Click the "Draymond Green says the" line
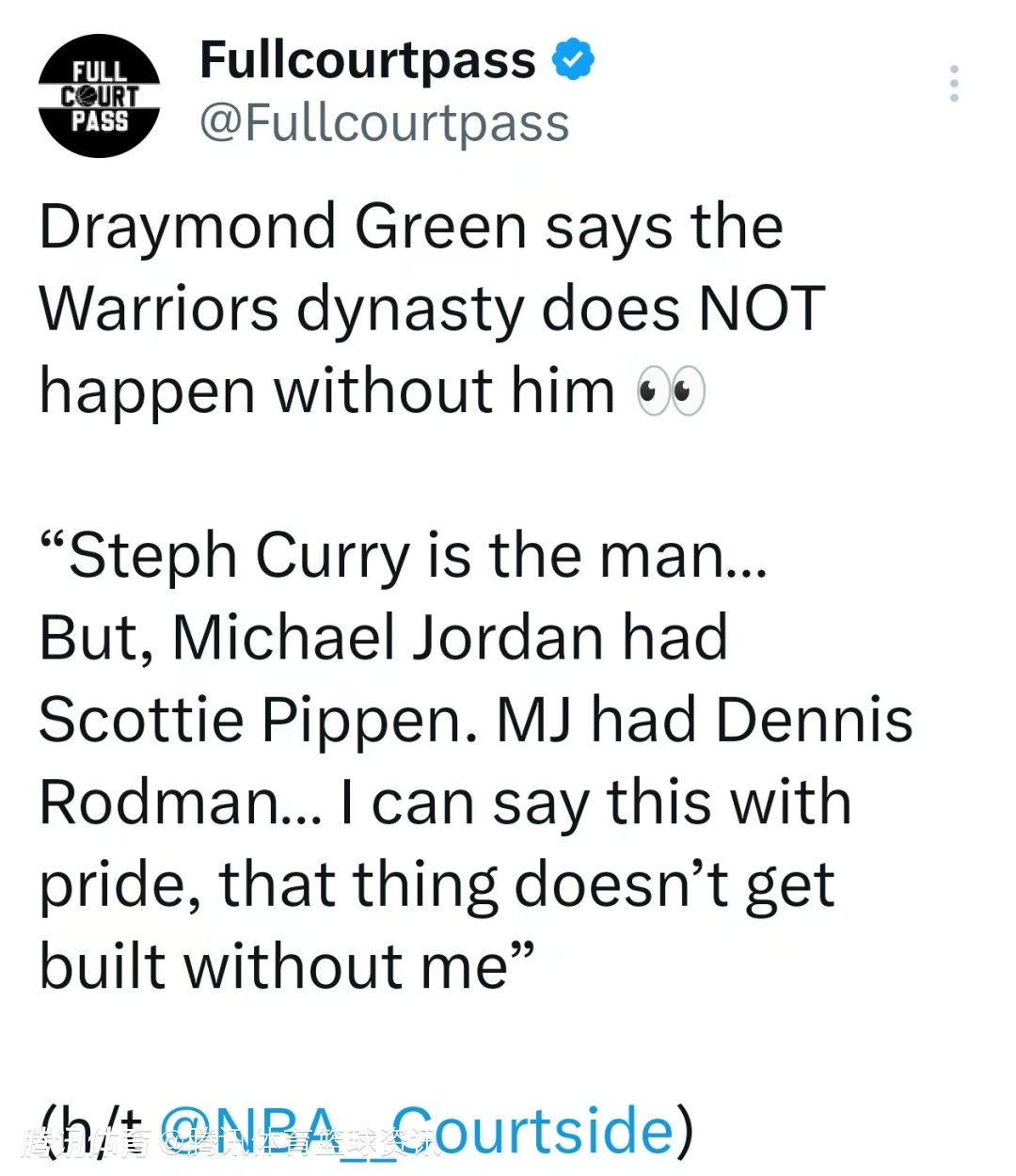 (410, 228)
